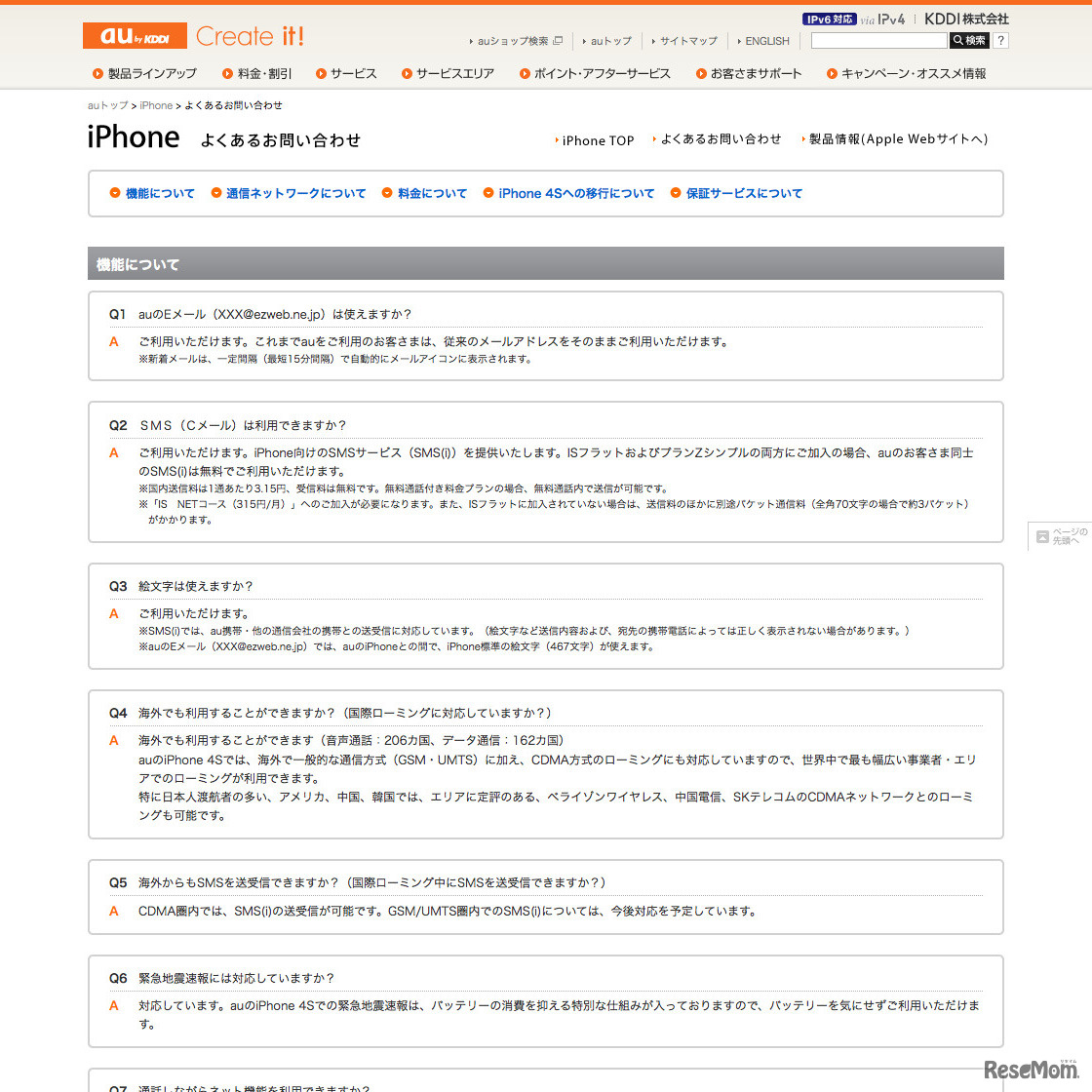Click the au by KDDI logo
The width and height of the screenshot is (1092, 1092).
pos(134,35)
